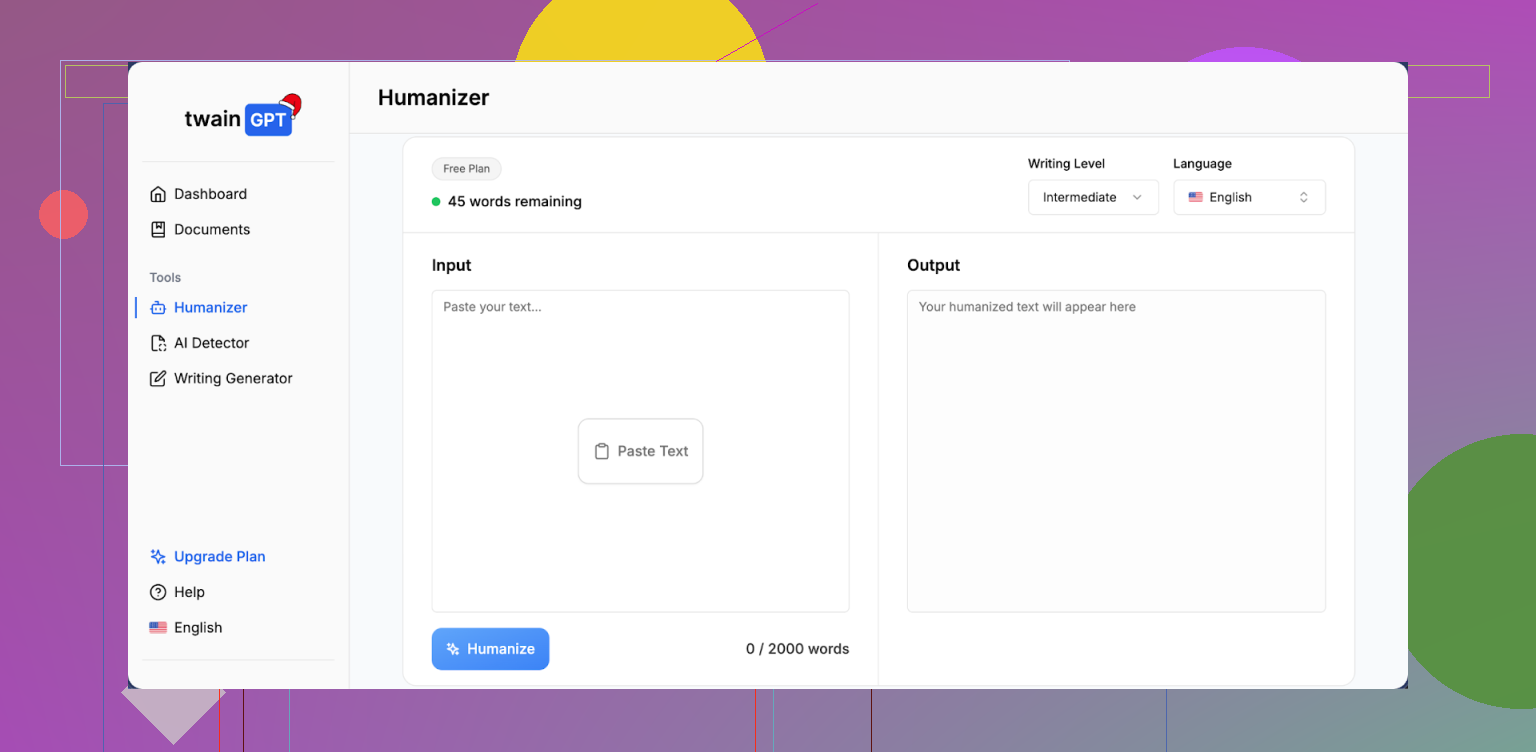Click the Upgrade Plan link

pos(219,557)
